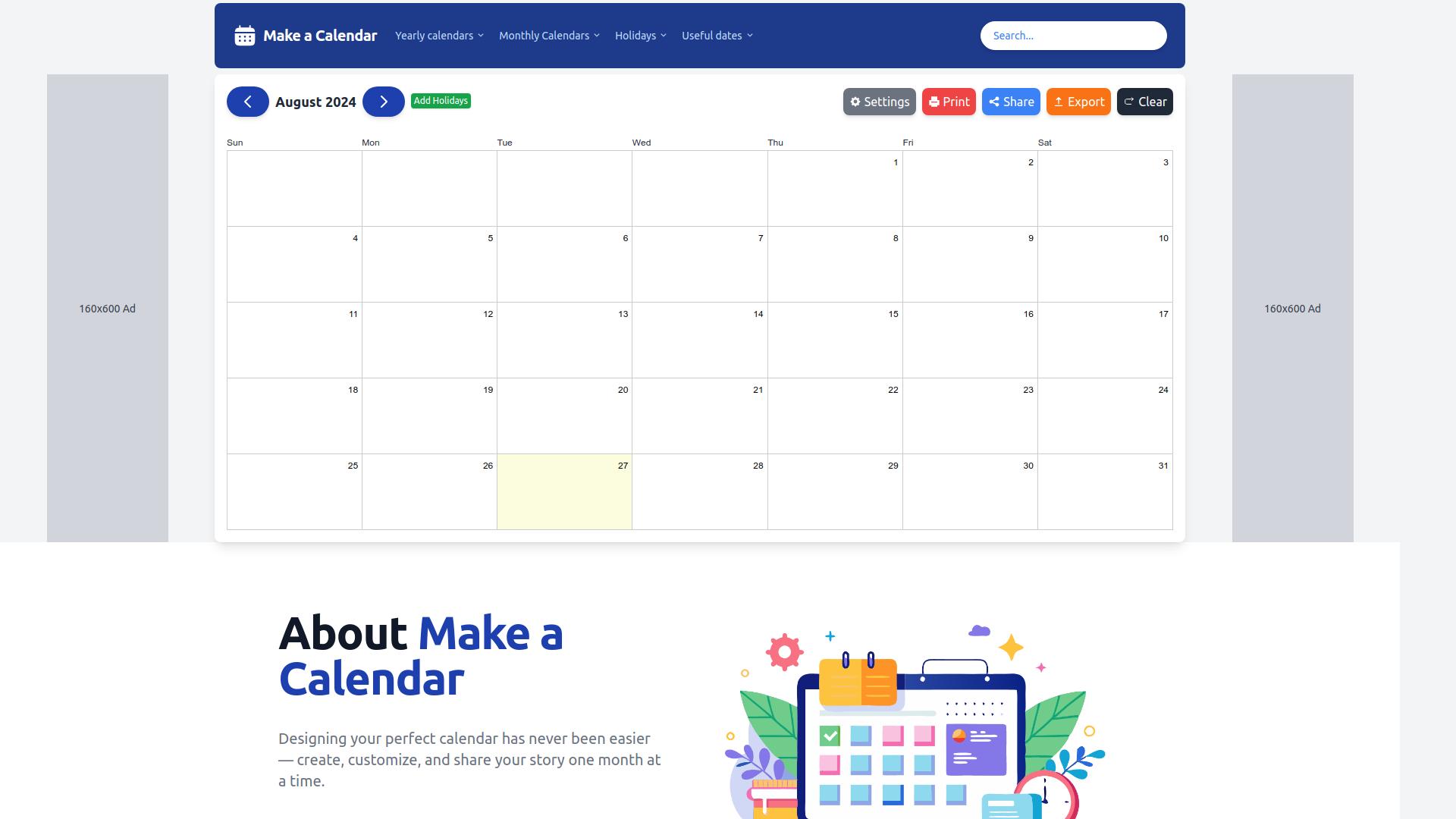The image size is (1456, 819).
Task: Click the August 2024 month label
Action: click(x=315, y=101)
